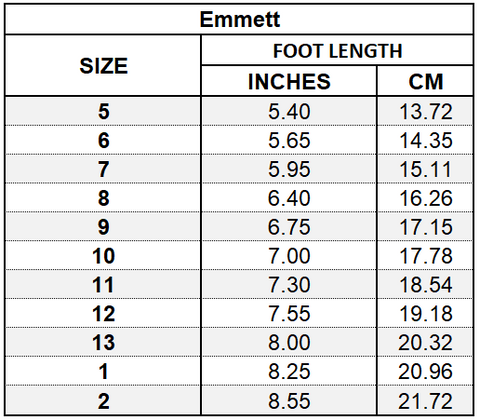Click size 8 row label

[x=103, y=198]
